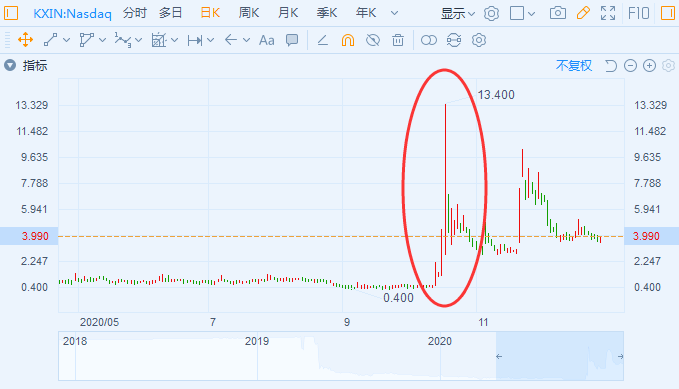Select the angle line tool

coord(322,40)
